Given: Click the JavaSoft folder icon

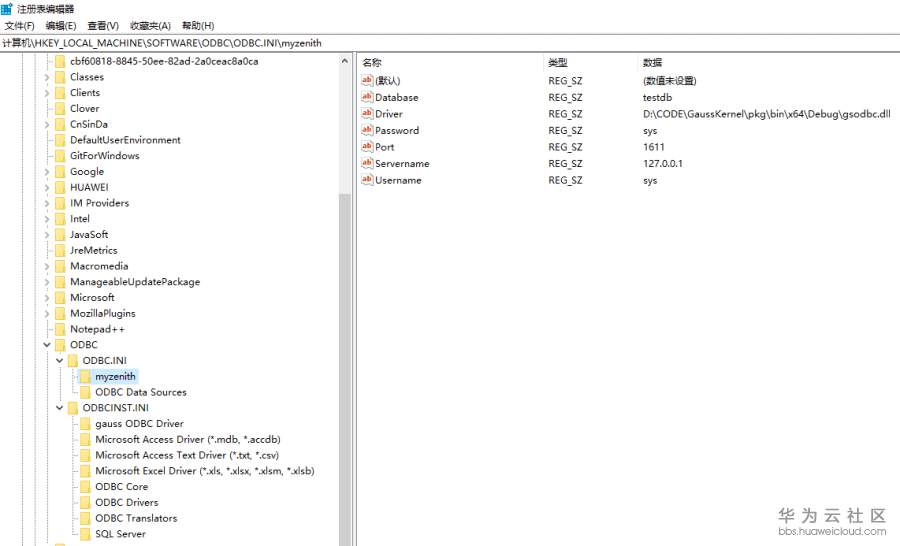Looking at the screenshot, I should point(60,234).
